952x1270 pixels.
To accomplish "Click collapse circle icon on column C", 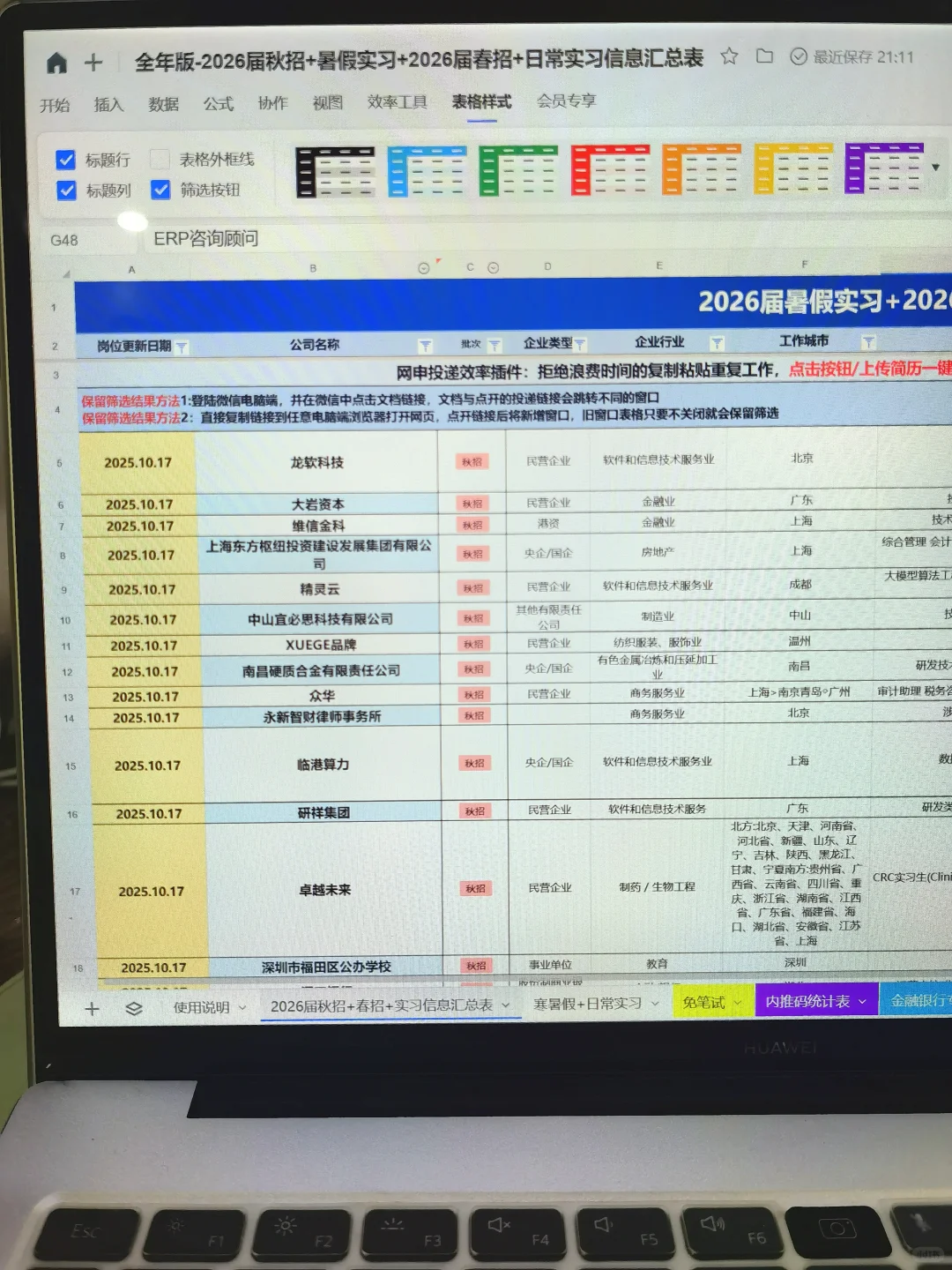I will coord(493,267).
